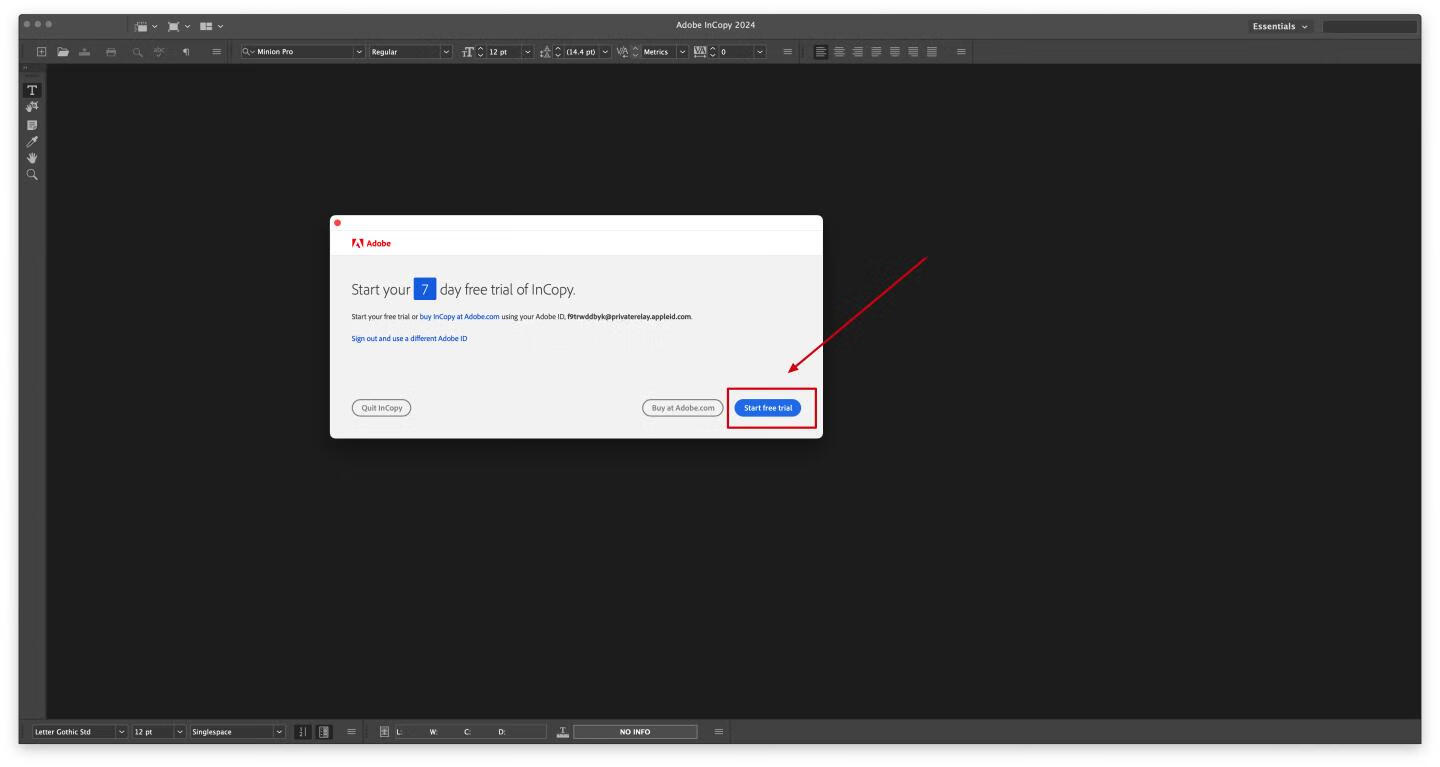The width and height of the screenshot is (1440, 767).
Task: Open the leading (14.4 pt) dropdown
Action: point(605,52)
